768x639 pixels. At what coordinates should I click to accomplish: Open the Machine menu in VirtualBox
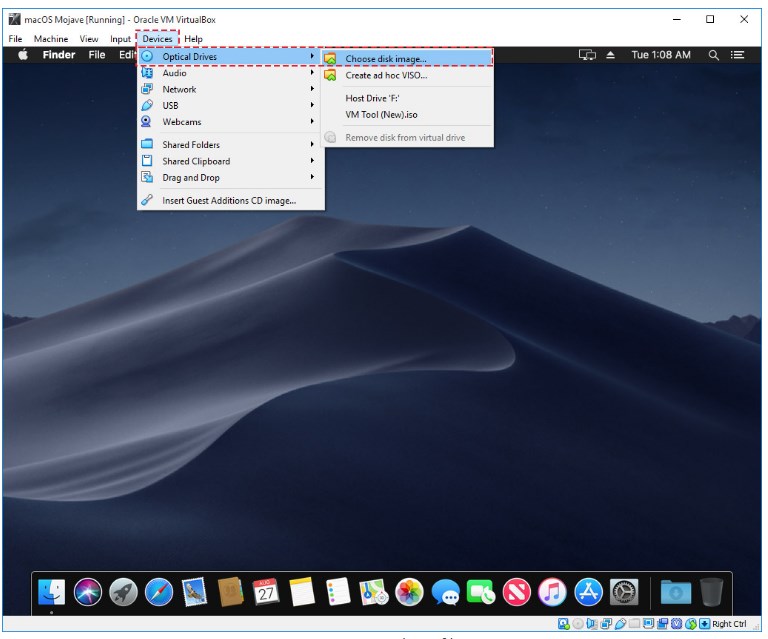click(51, 39)
